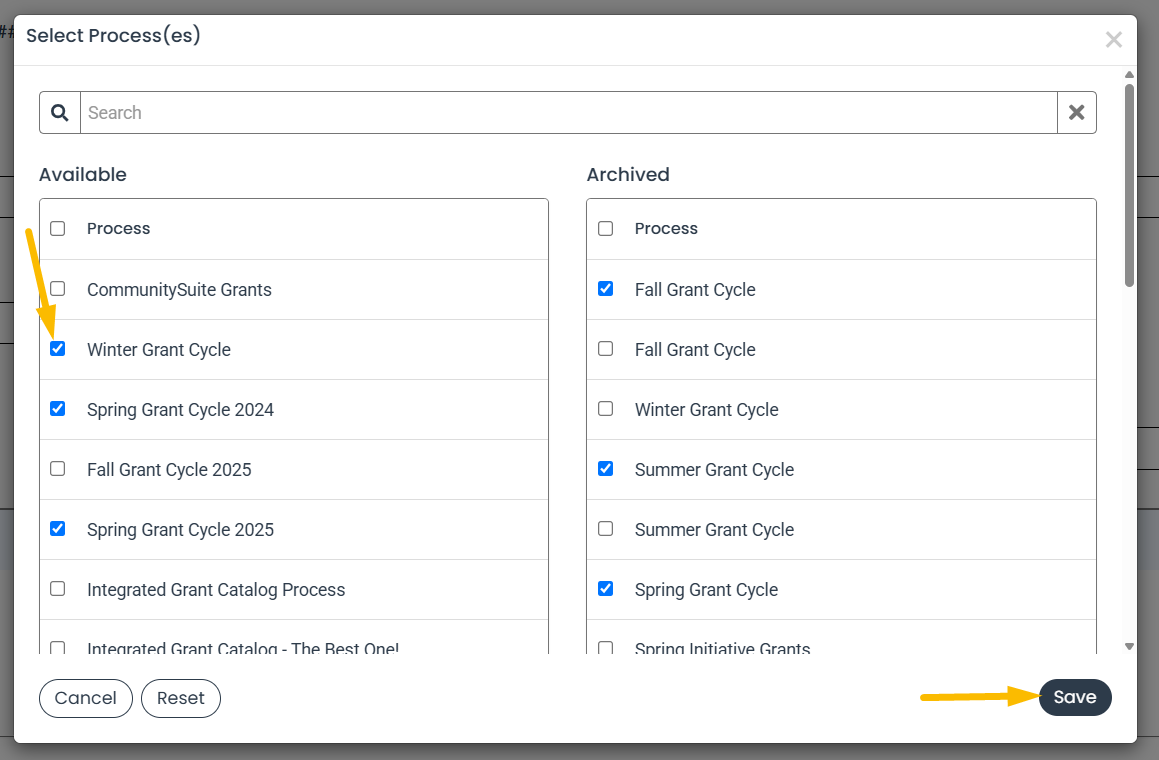Click the "CommunitySuite Grants" label text
Image resolution: width=1159 pixels, height=760 pixels.
[180, 290]
